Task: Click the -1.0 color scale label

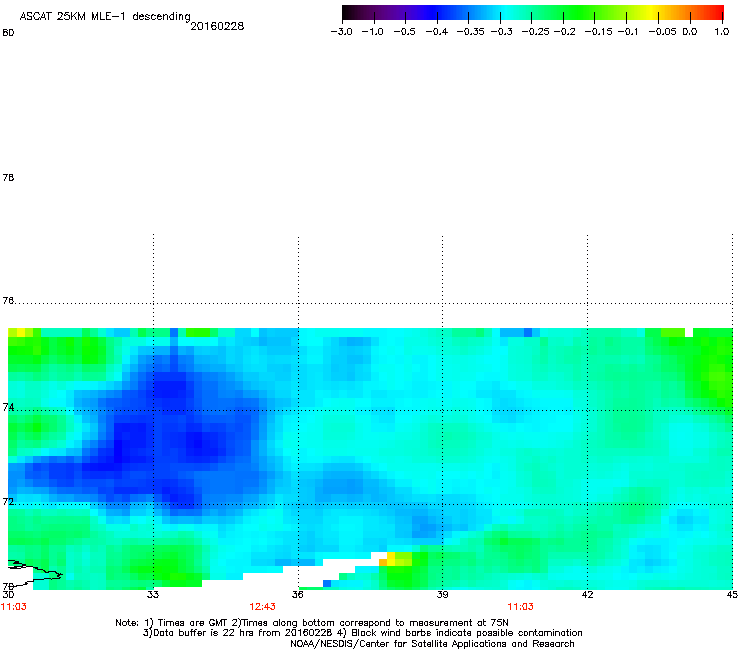Action: (372, 32)
